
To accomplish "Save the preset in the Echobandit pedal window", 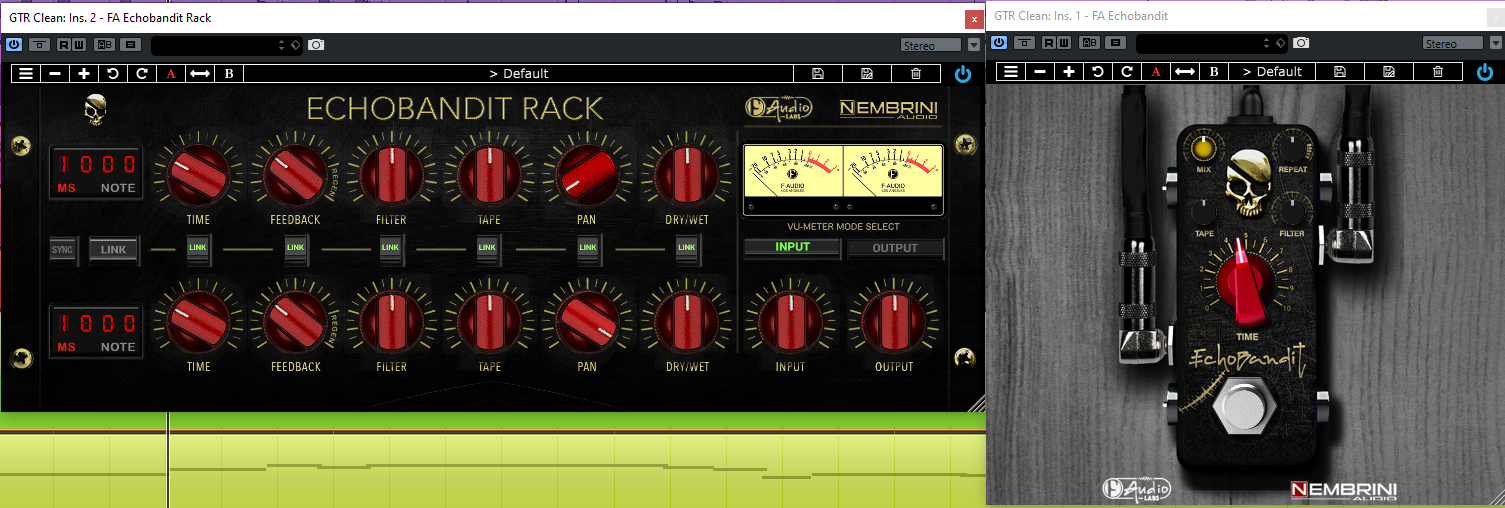I will pos(1340,71).
